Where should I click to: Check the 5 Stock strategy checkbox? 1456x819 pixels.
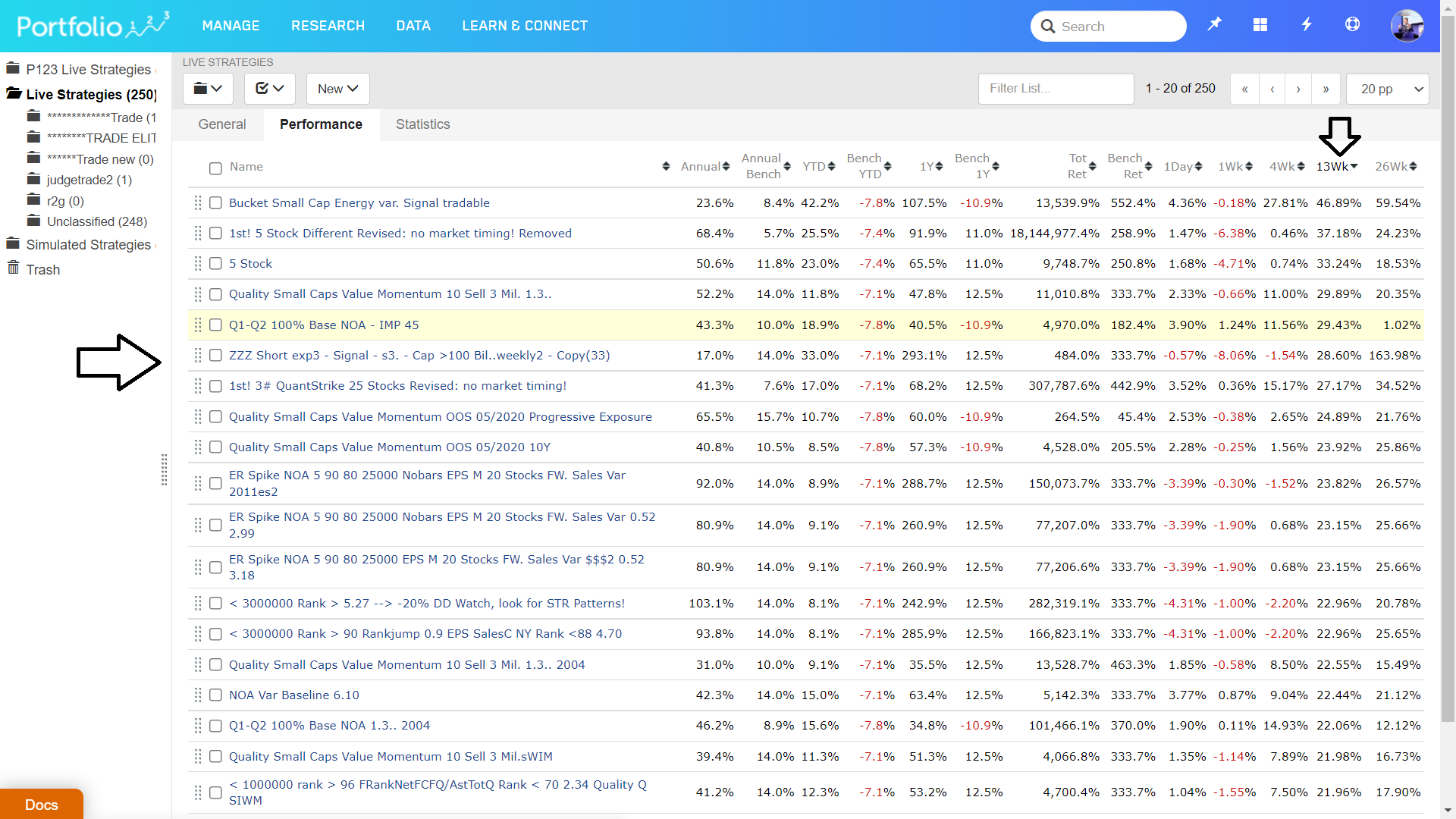(215, 263)
